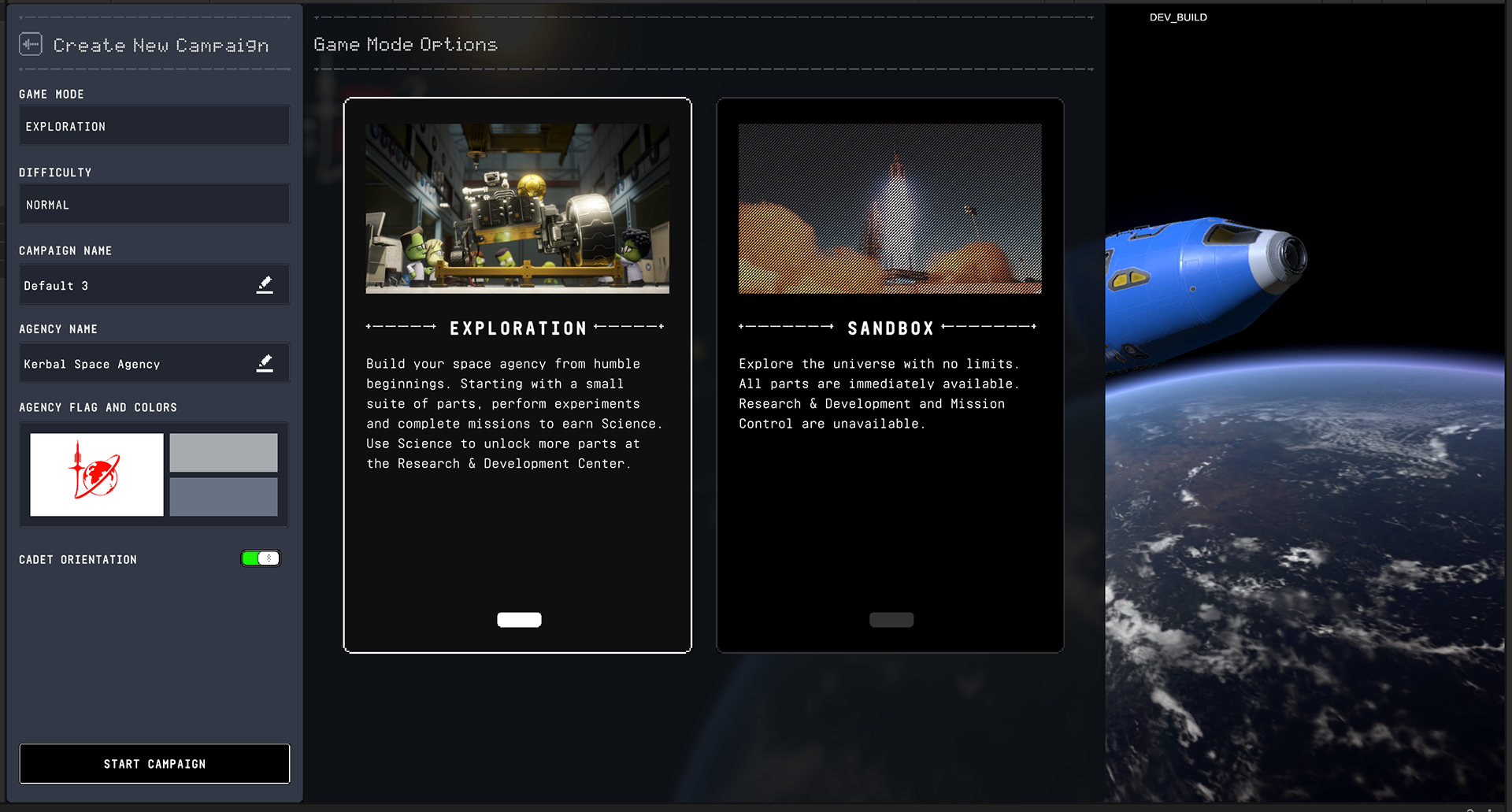Screen dimensions: 1512x812
Task: Click the Kerbal Space Agency name field
Action: click(154, 364)
